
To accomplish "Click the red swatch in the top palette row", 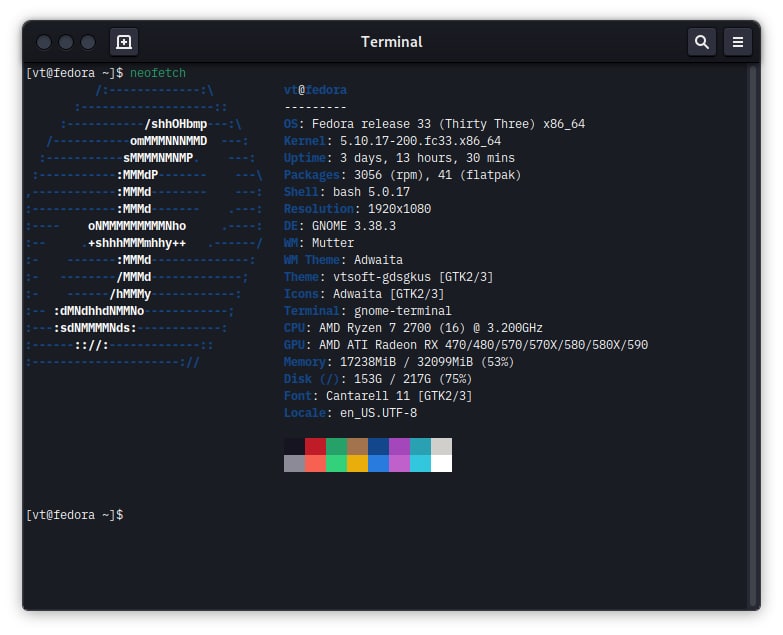I will coord(315,446).
